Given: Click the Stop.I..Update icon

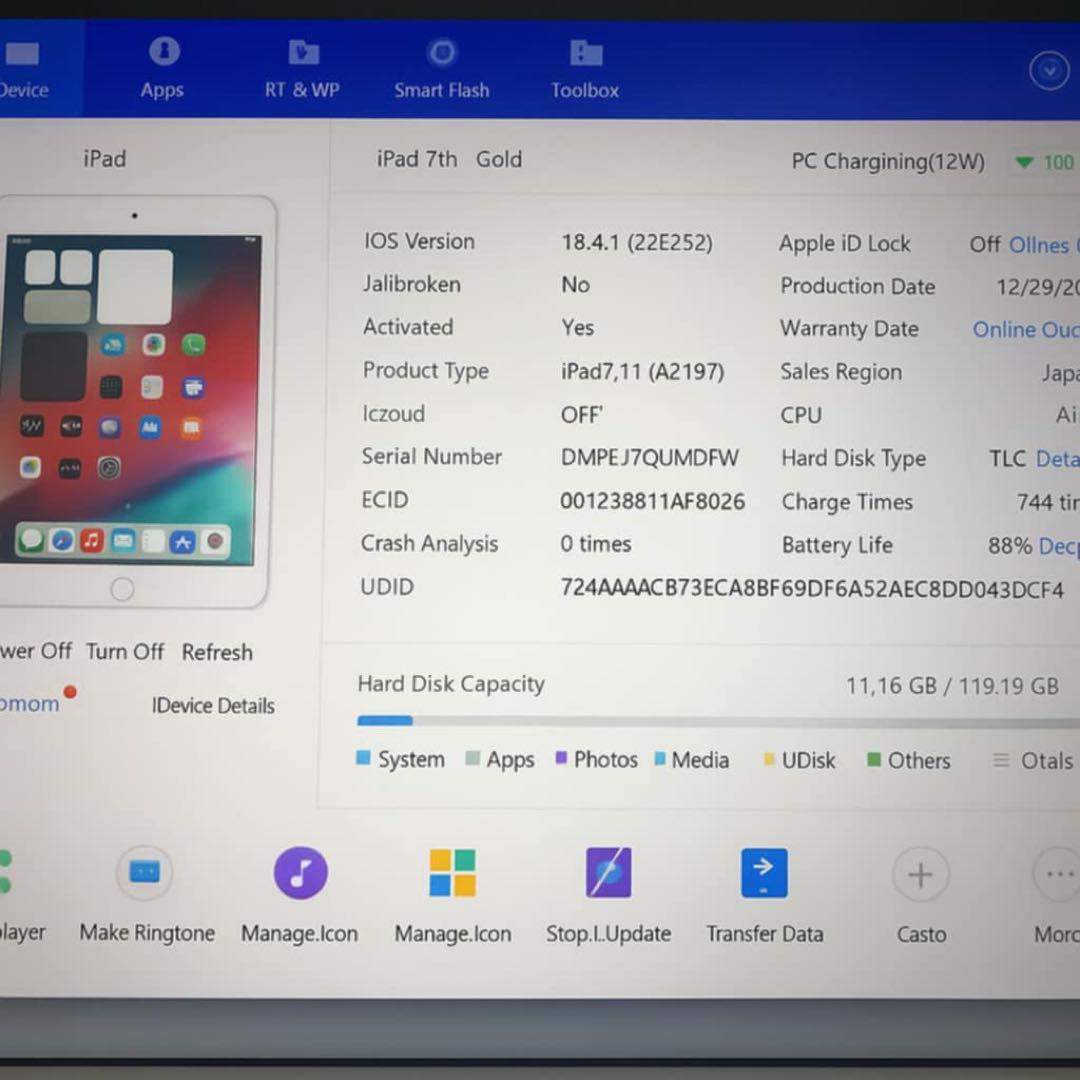Looking at the screenshot, I should click(x=608, y=873).
